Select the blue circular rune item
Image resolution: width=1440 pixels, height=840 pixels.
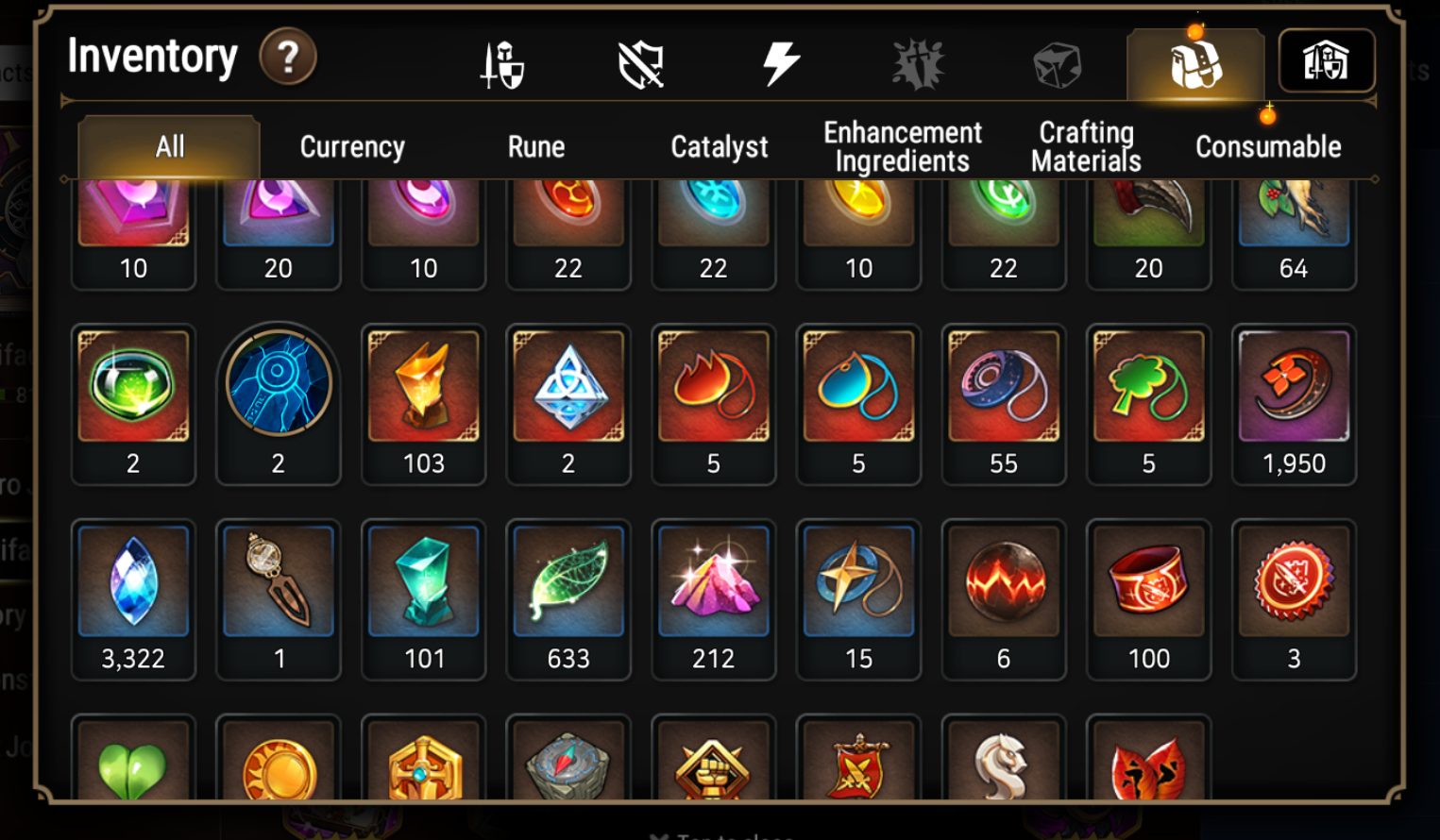click(278, 404)
